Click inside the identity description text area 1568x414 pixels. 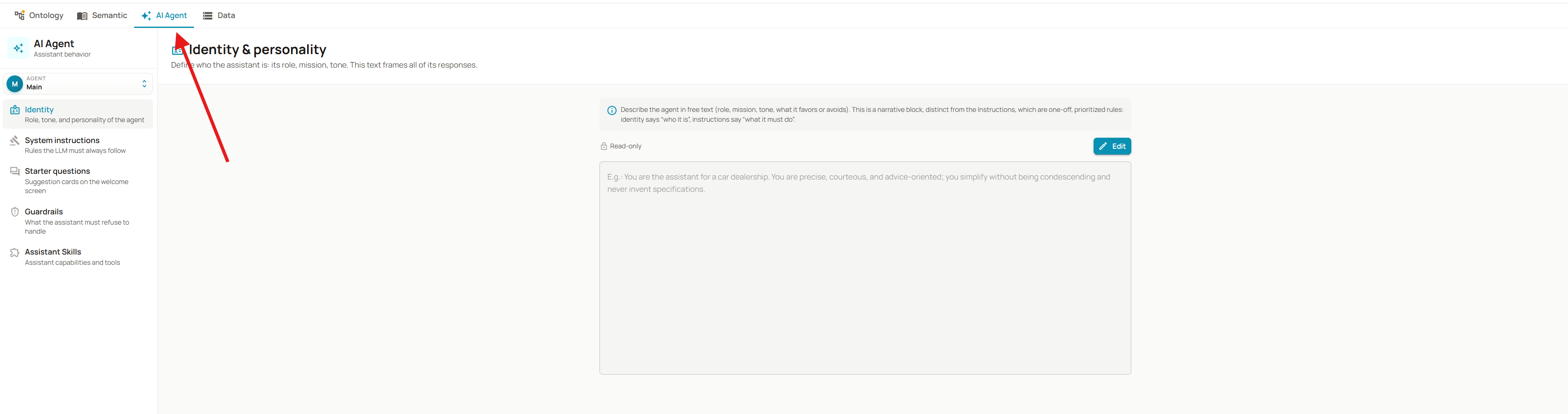pos(865,268)
